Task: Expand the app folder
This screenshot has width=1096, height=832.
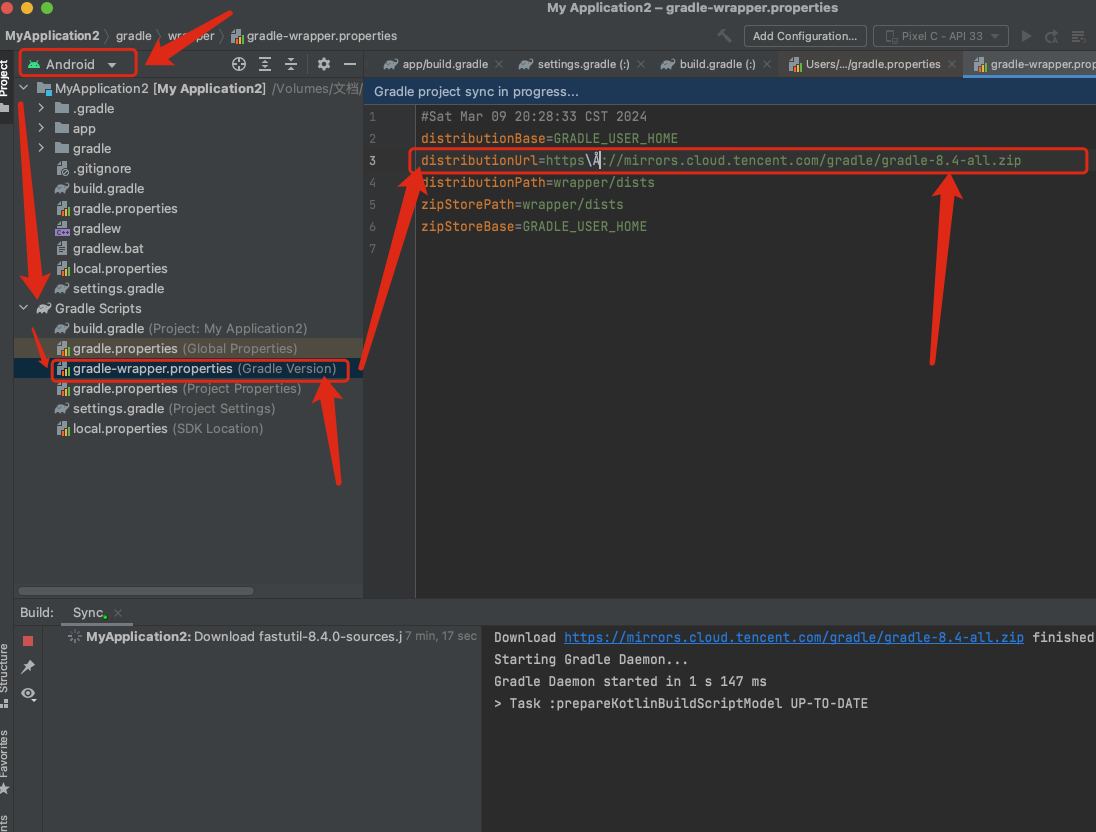Action: click(41, 128)
